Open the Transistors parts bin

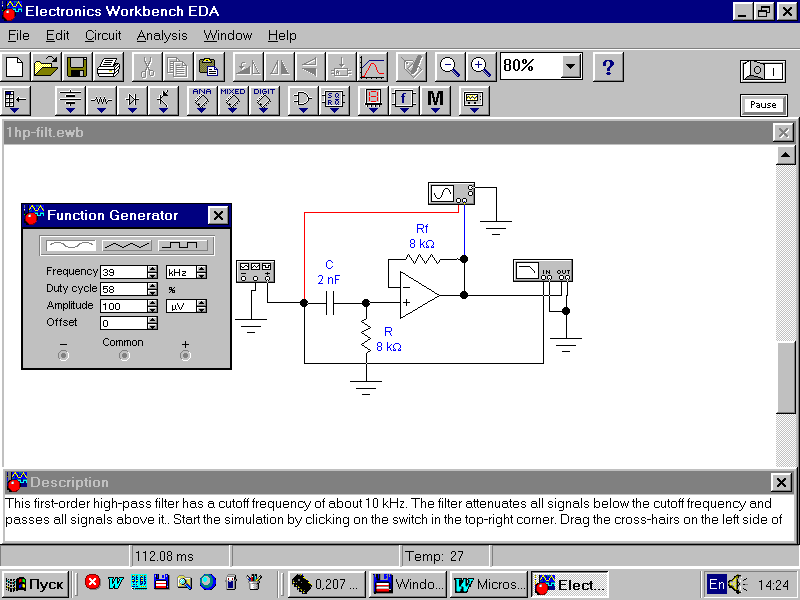tap(163, 101)
